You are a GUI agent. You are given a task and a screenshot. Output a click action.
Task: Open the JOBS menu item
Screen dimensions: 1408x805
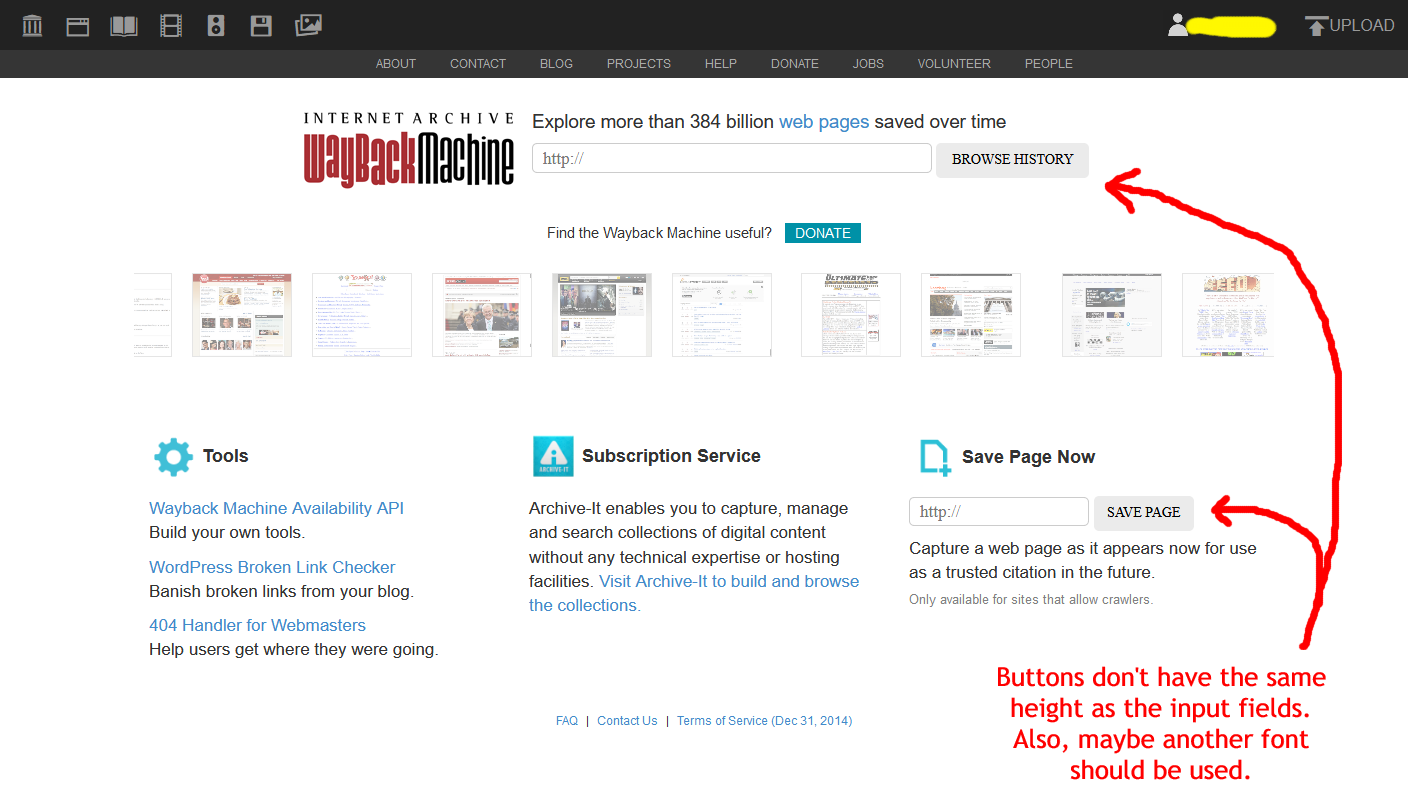tap(868, 64)
